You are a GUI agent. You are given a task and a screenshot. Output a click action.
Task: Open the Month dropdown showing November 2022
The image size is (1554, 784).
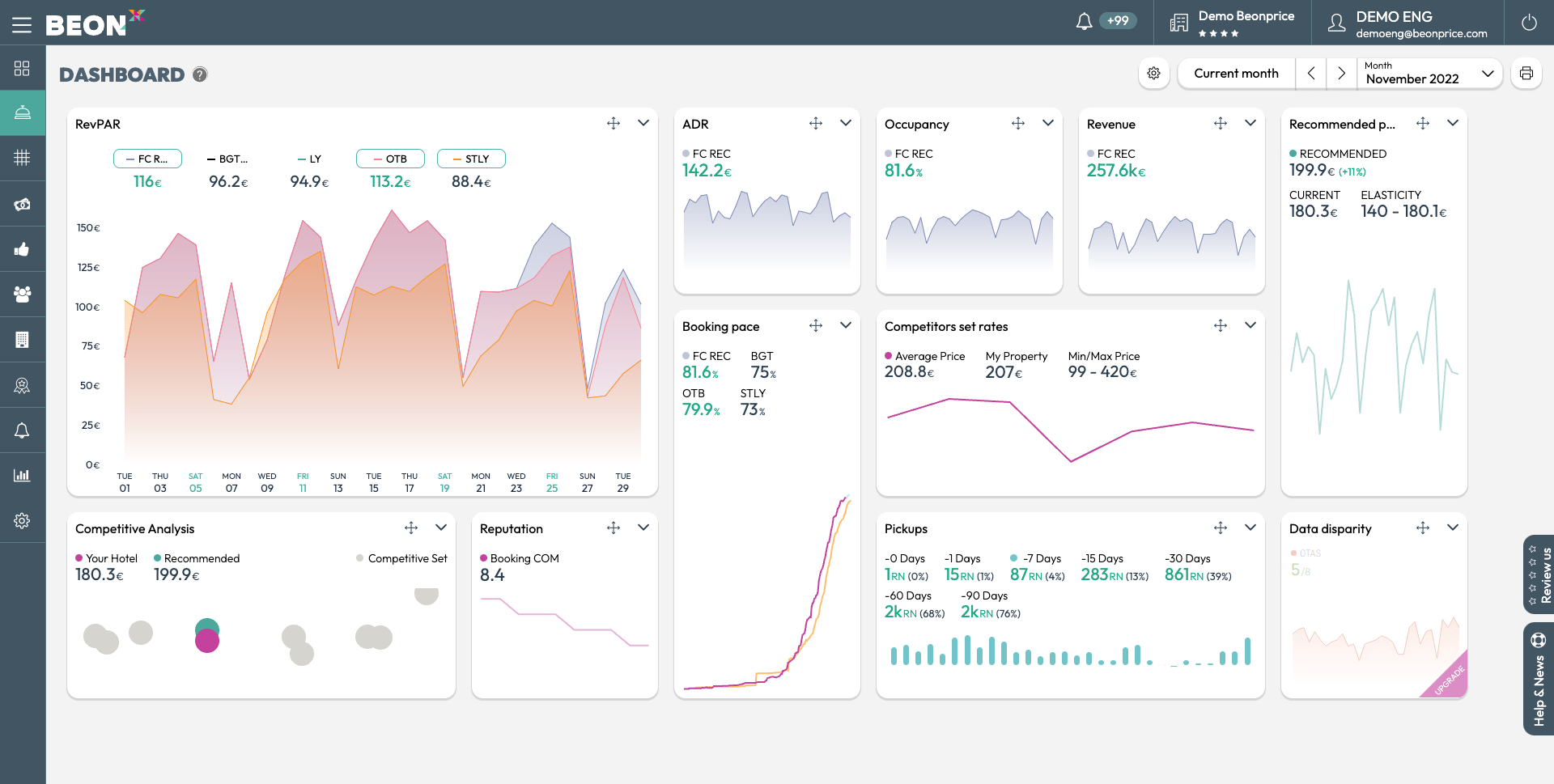[1429, 73]
